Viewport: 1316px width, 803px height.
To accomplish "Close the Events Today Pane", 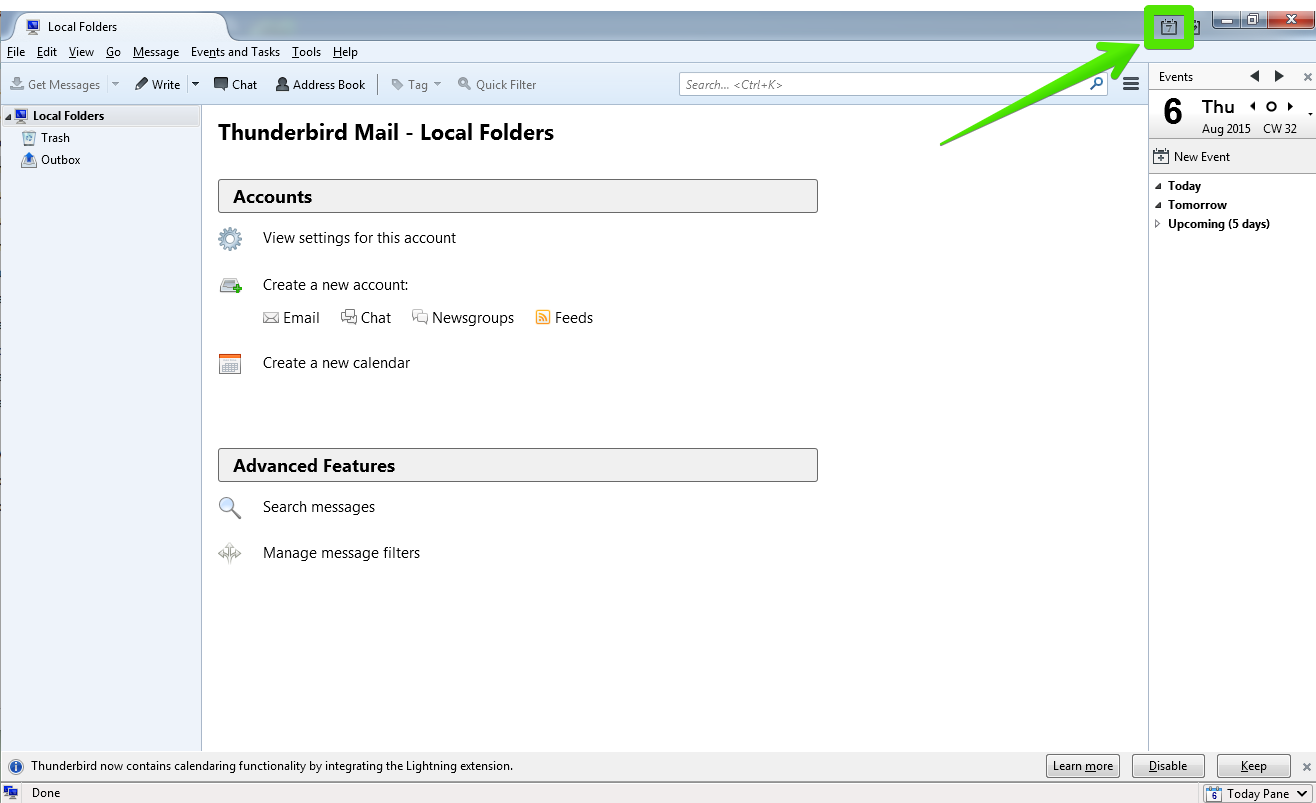I will click(x=1307, y=77).
